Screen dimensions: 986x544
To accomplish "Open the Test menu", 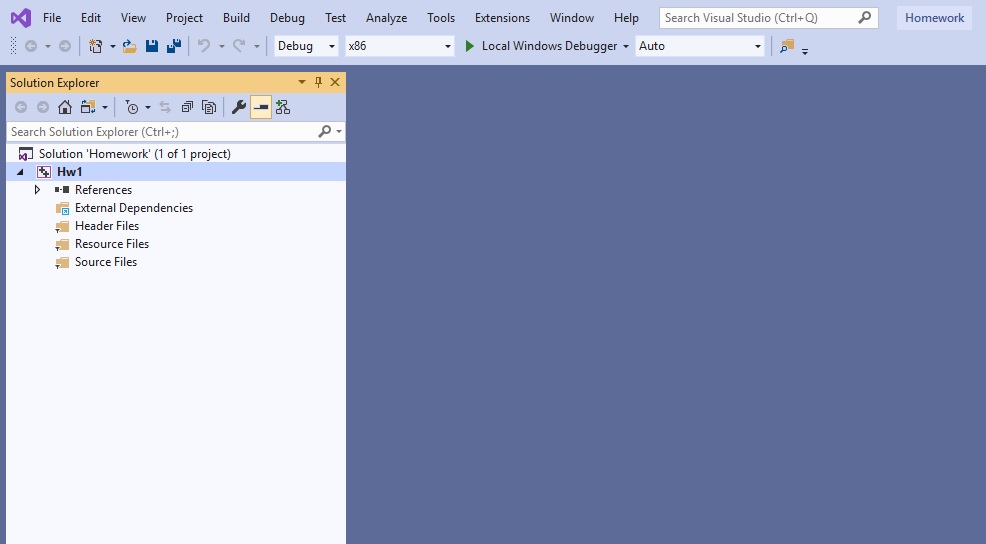I will pyautogui.click(x=335, y=18).
